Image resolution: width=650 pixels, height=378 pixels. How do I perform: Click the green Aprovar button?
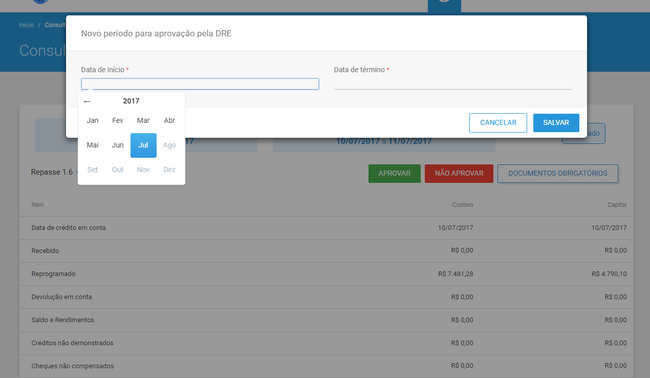394,173
